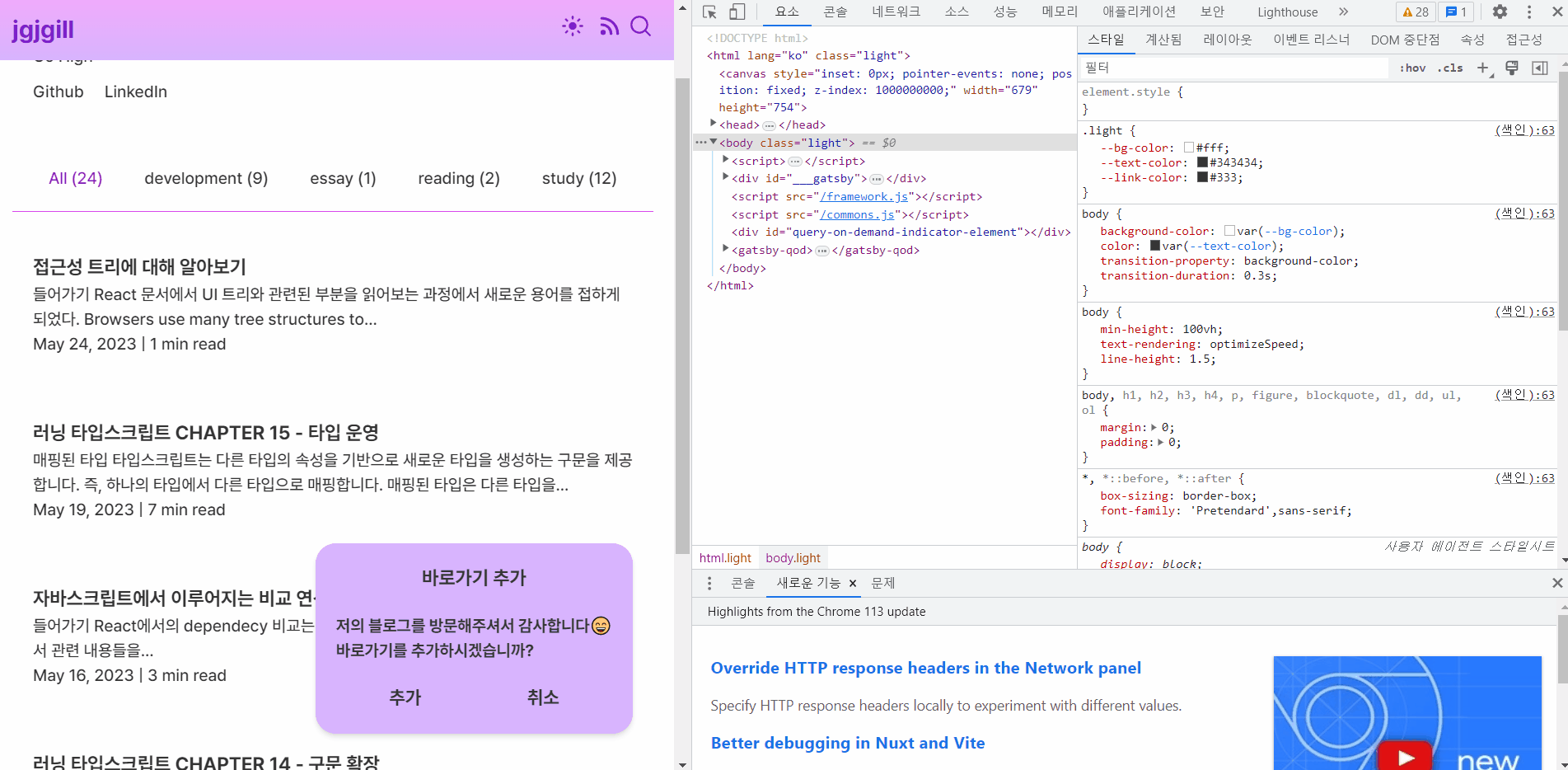The image size is (1568, 770).
Task: Show more DevTools tabs with chevron
Action: click(1344, 12)
